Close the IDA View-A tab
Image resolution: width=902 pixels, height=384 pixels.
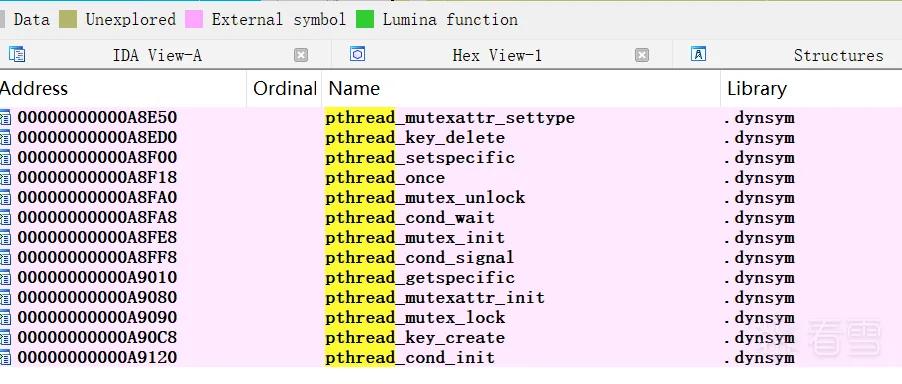pos(301,55)
